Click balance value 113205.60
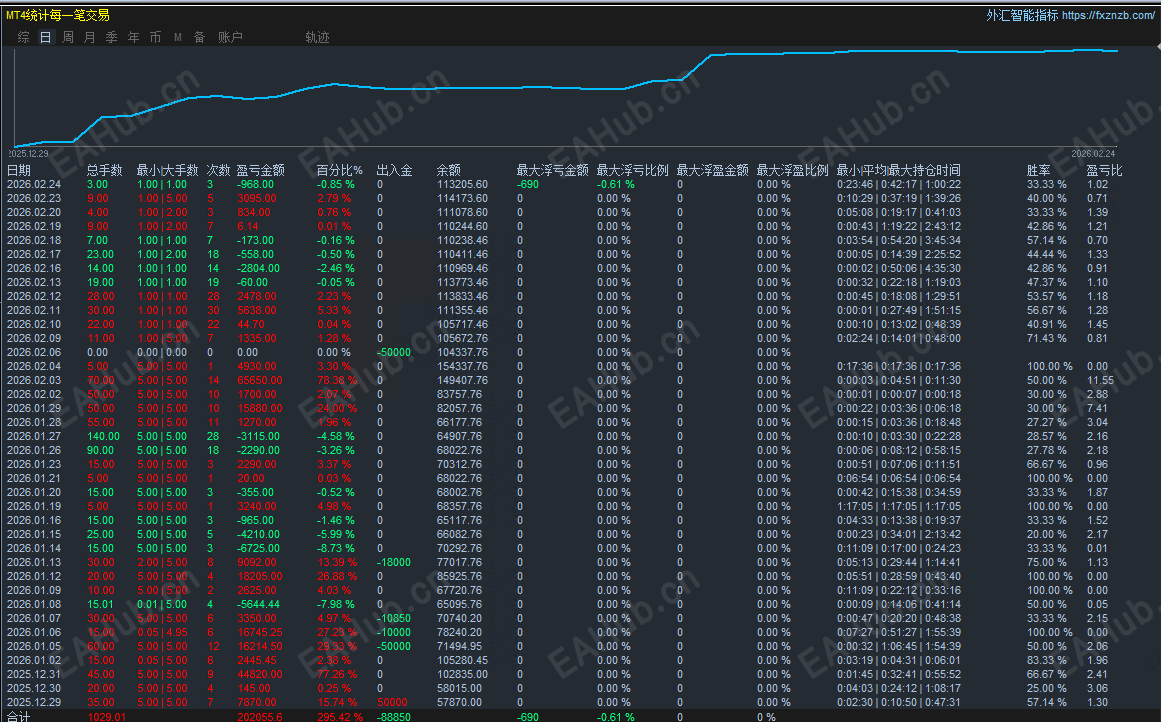Viewport: 1161px width, 722px height. click(462, 184)
